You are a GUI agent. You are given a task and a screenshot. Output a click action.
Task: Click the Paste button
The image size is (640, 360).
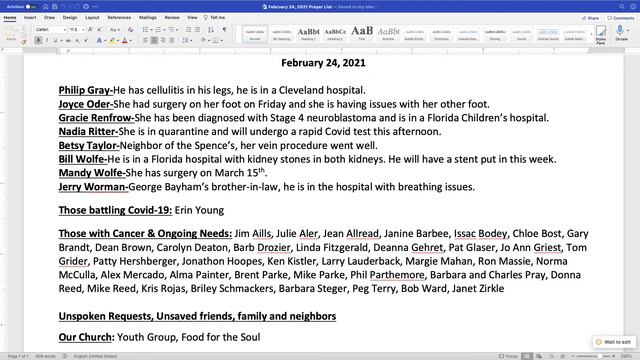11,33
